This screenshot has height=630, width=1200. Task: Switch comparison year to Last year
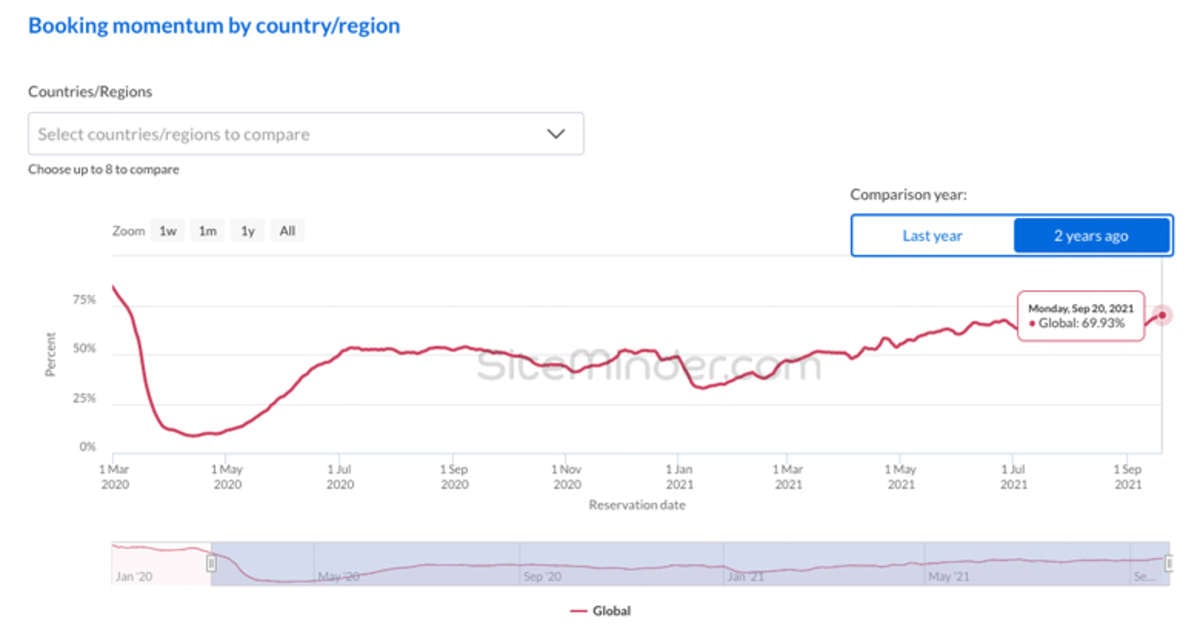(x=932, y=236)
